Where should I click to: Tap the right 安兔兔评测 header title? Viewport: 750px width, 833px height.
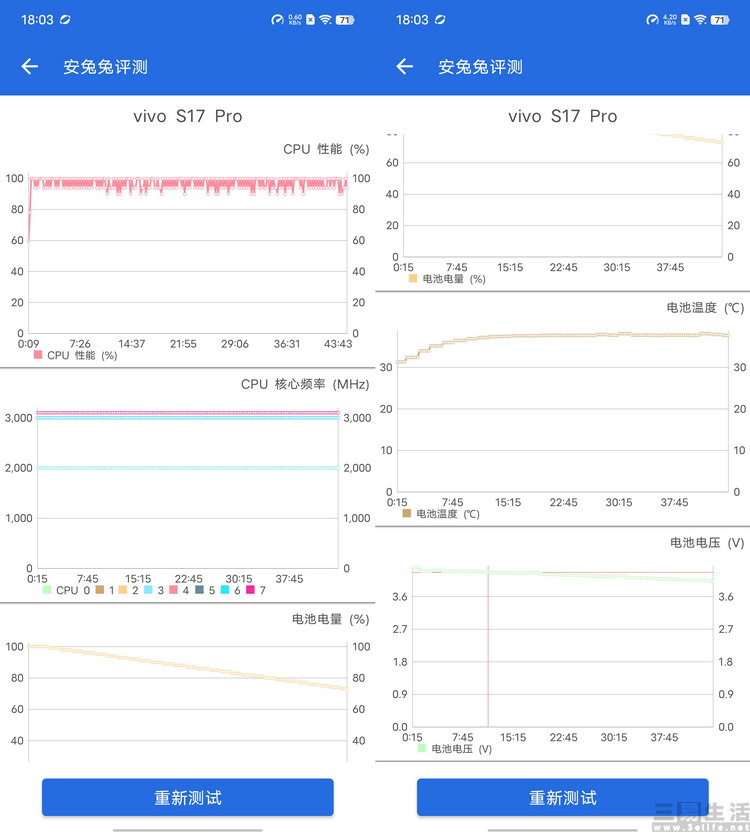pyautogui.click(x=481, y=67)
